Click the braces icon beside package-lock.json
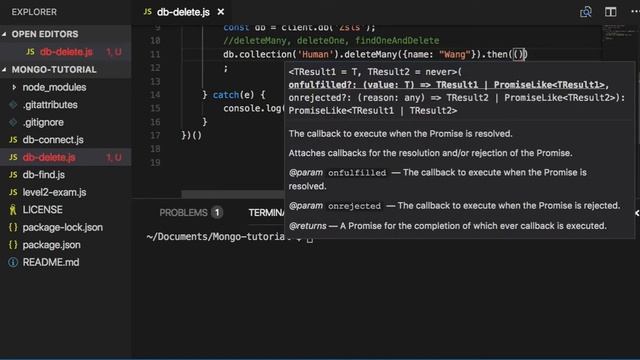The width and height of the screenshot is (640, 360). (x=13, y=227)
